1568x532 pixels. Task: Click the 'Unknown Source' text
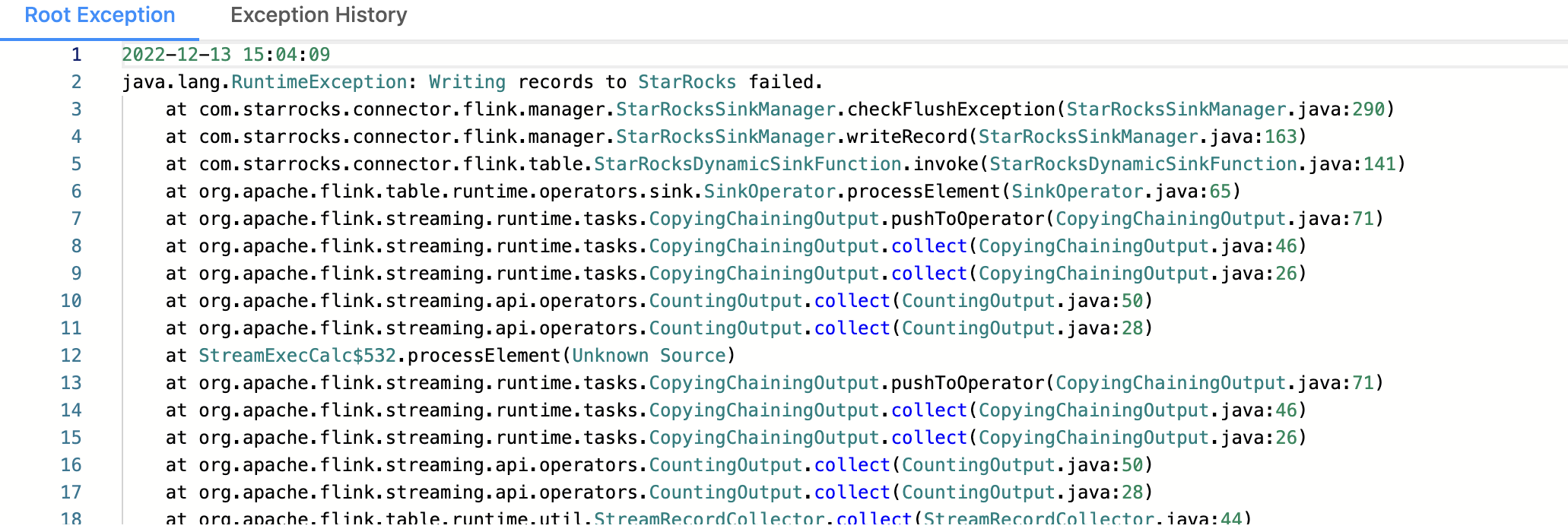(649, 356)
